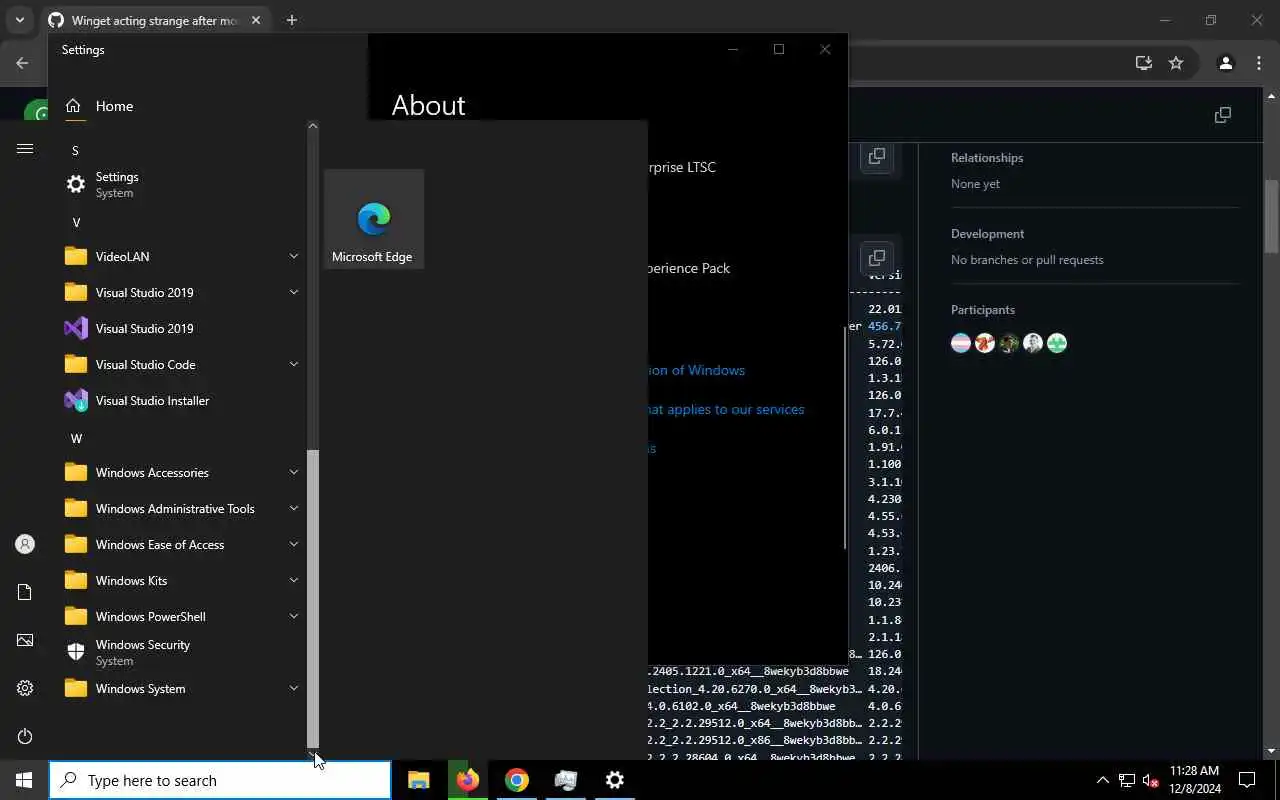Click taskbar clock showing 11:28 AM
This screenshot has width=1280, height=800.
pyautogui.click(x=1195, y=780)
